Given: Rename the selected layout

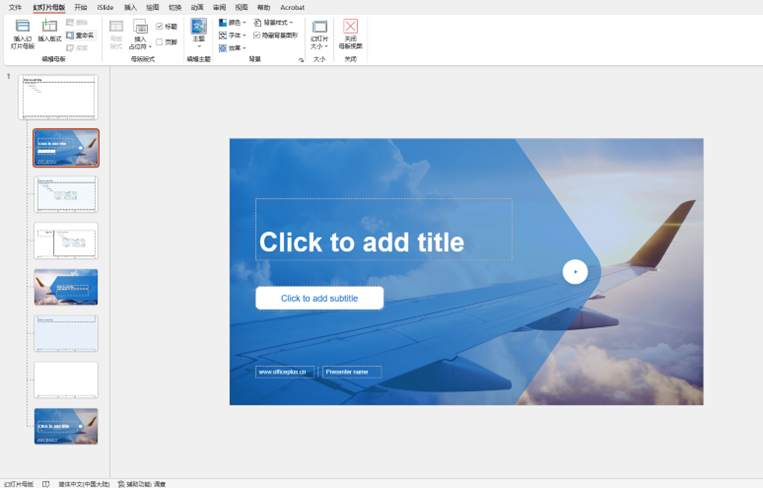Looking at the screenshot, I should [80, 35].
